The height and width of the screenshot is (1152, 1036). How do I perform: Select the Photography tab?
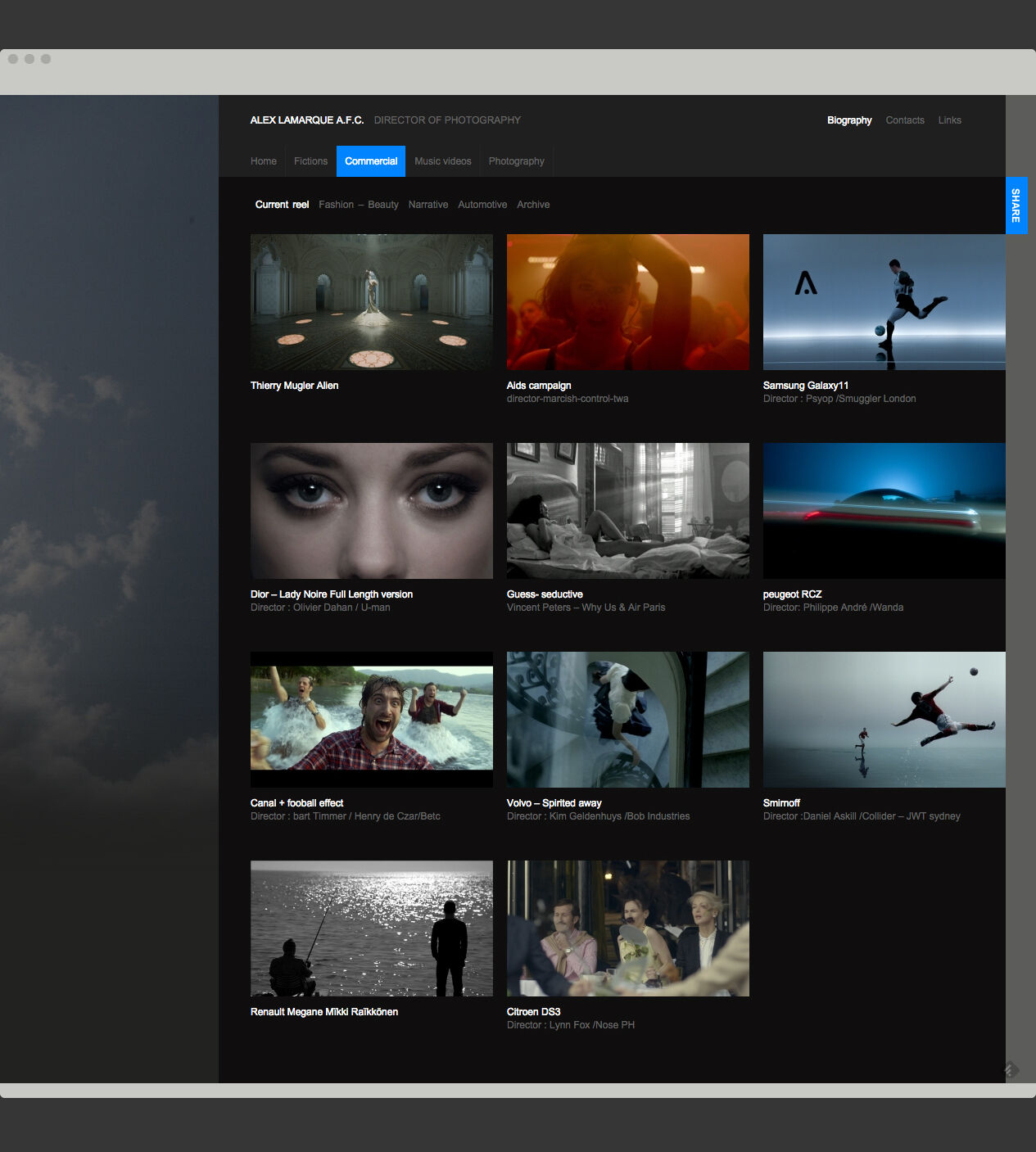point(516,161)
